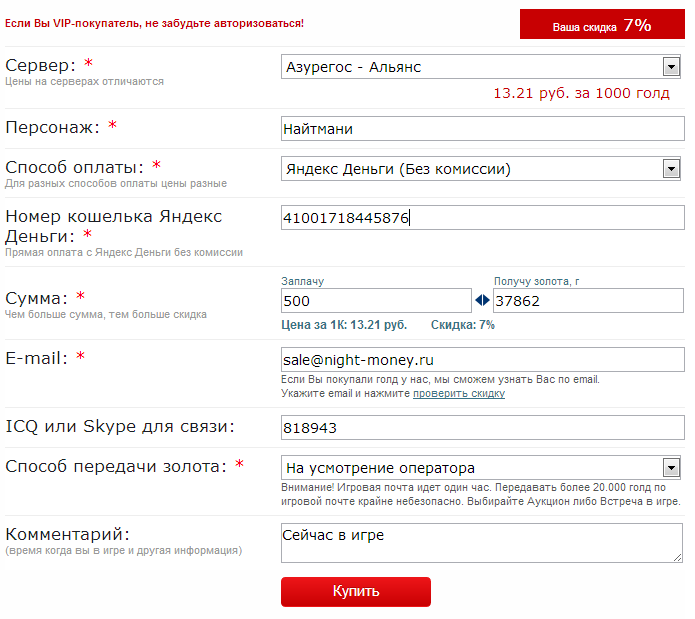Click the arrow button of the server dropdown
The image size is (695, 619).
671,67
